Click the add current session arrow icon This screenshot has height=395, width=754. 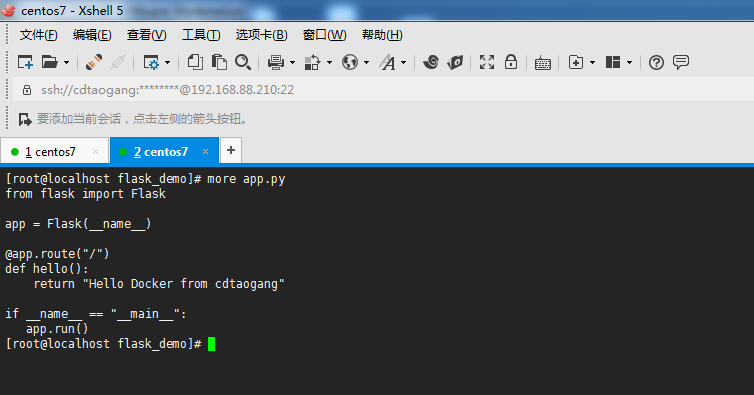point(25,119)
